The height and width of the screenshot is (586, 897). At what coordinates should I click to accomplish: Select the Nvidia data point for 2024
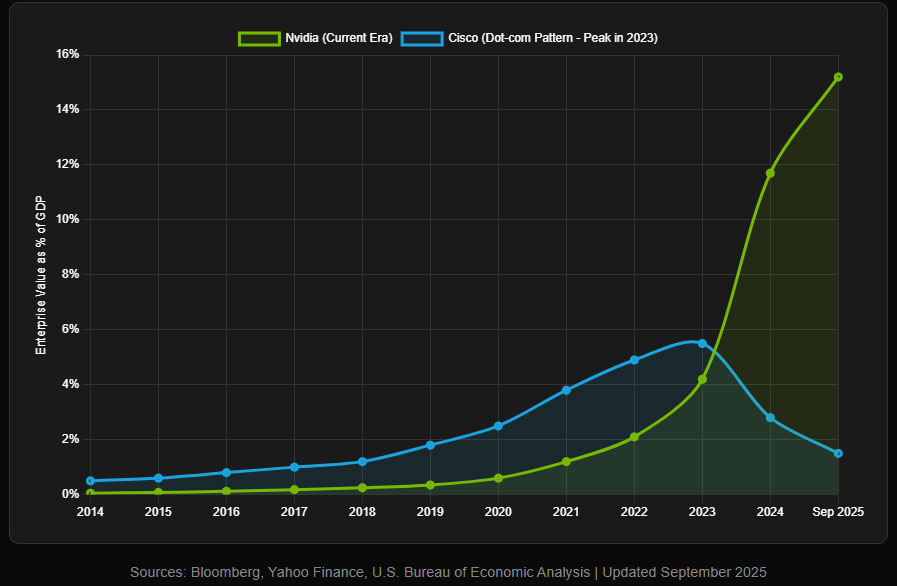[770, 173]
